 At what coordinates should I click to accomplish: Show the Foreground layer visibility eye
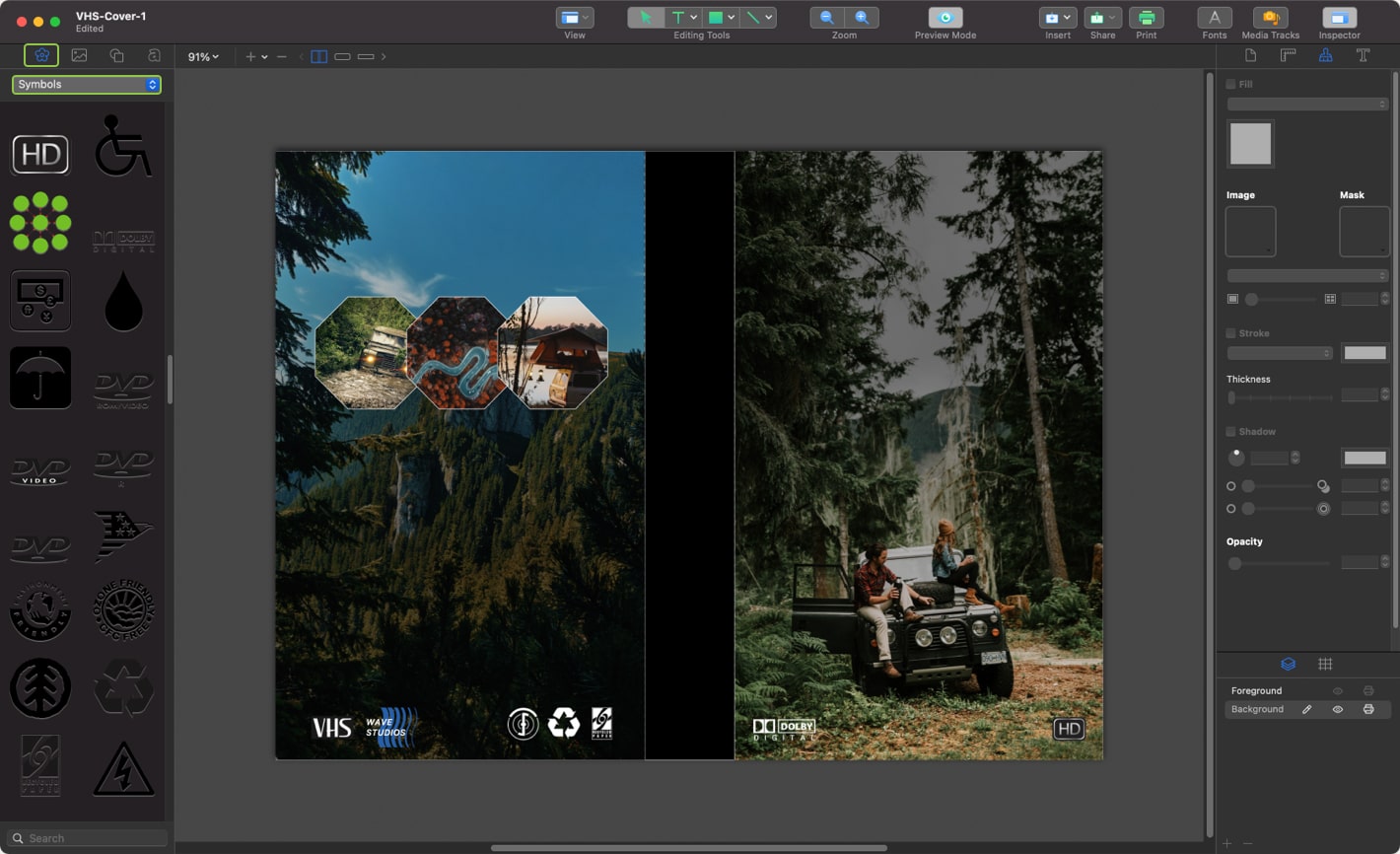1338,690
